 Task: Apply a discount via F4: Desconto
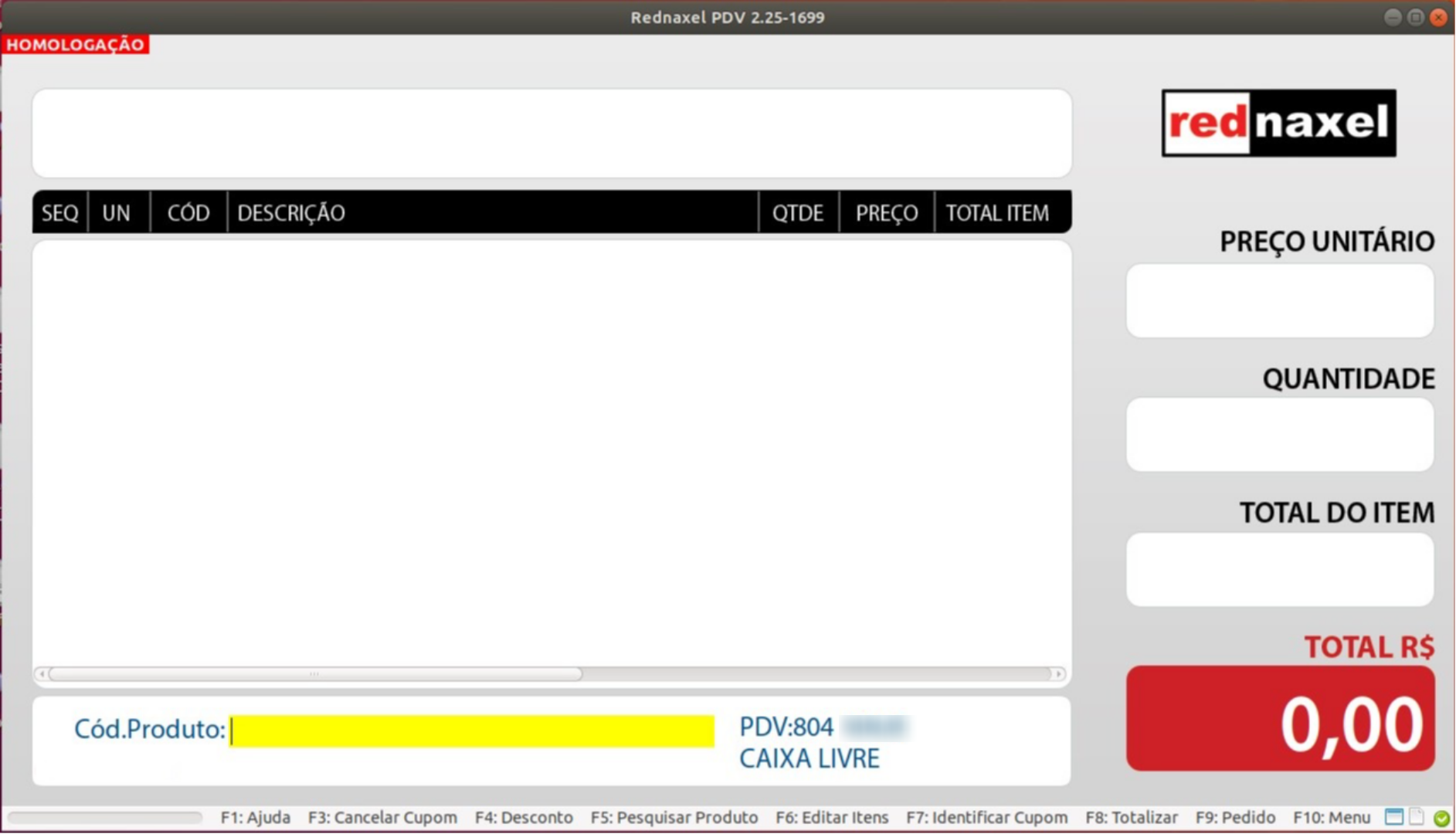pos(524,817)
